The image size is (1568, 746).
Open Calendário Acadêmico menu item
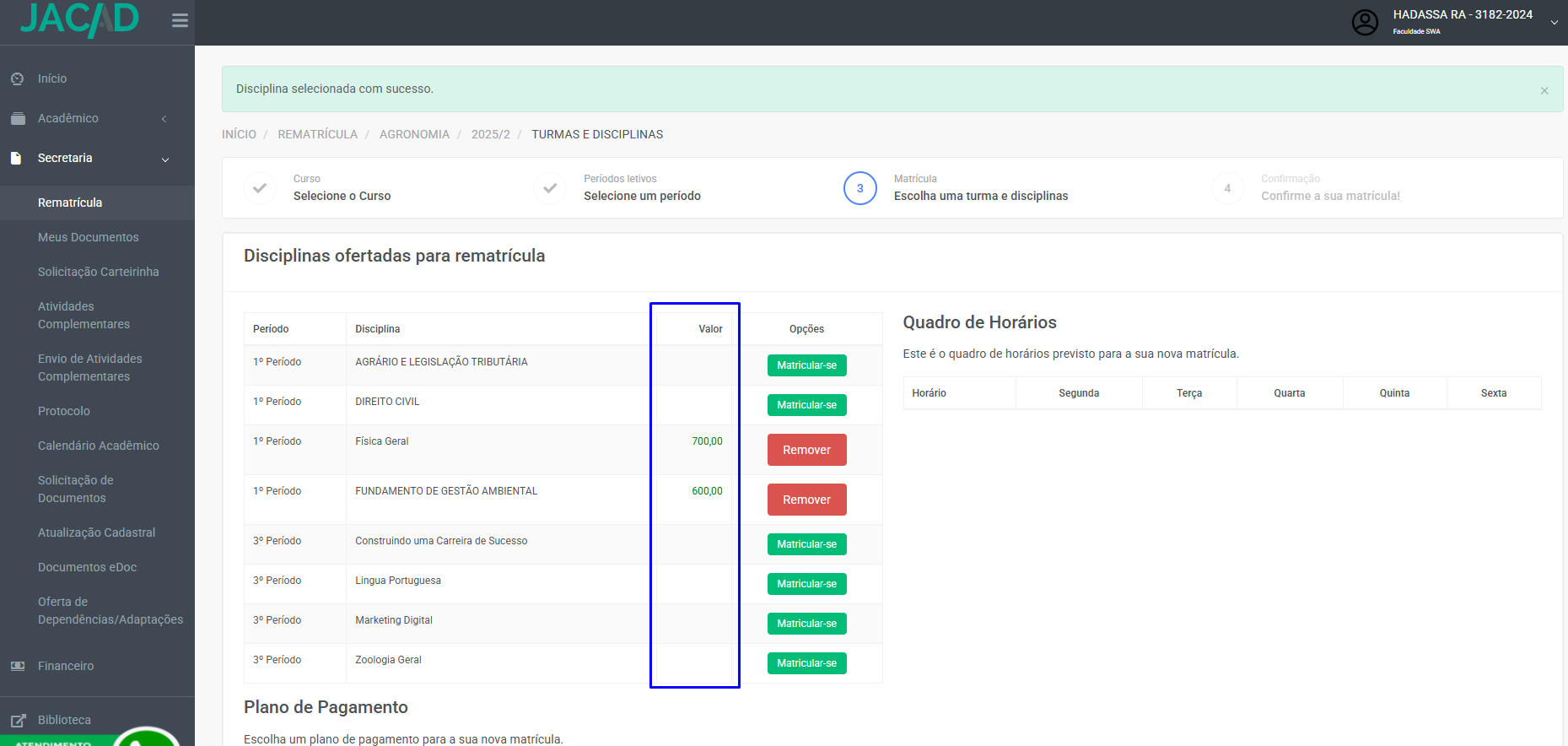(99, 446)
